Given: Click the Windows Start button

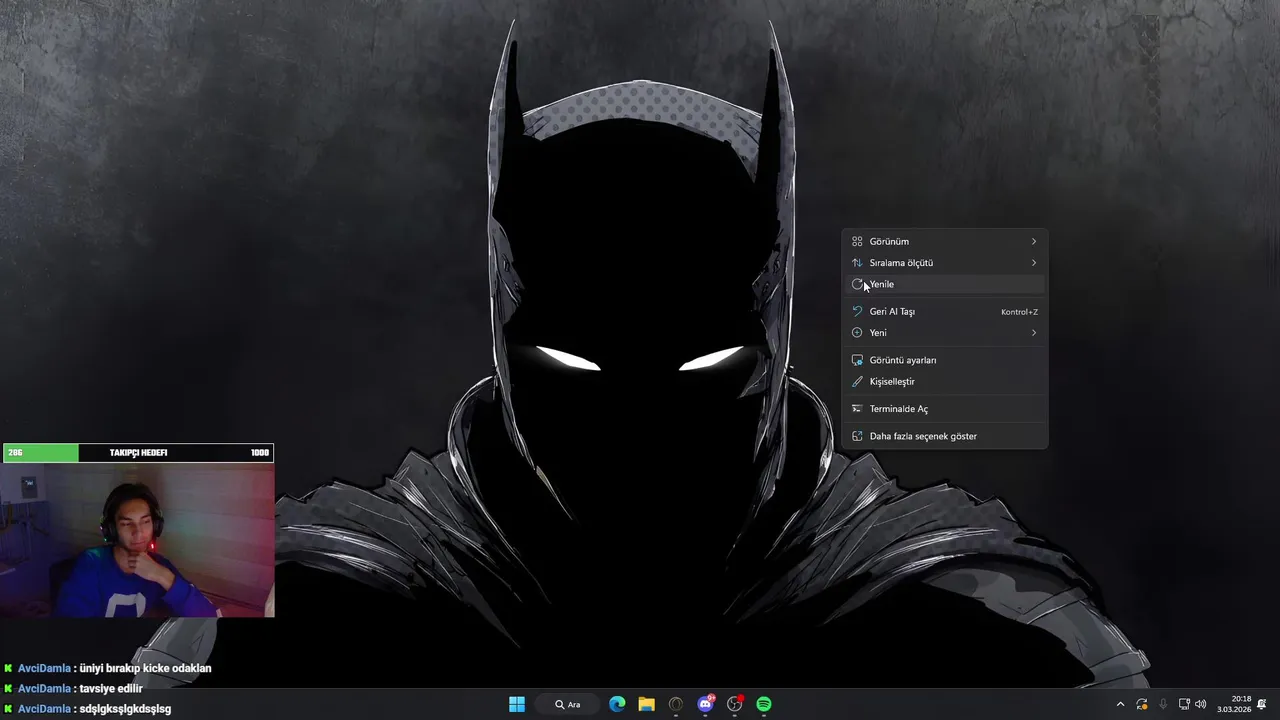Looking at the screenshot, I should (x=517, y=704).
